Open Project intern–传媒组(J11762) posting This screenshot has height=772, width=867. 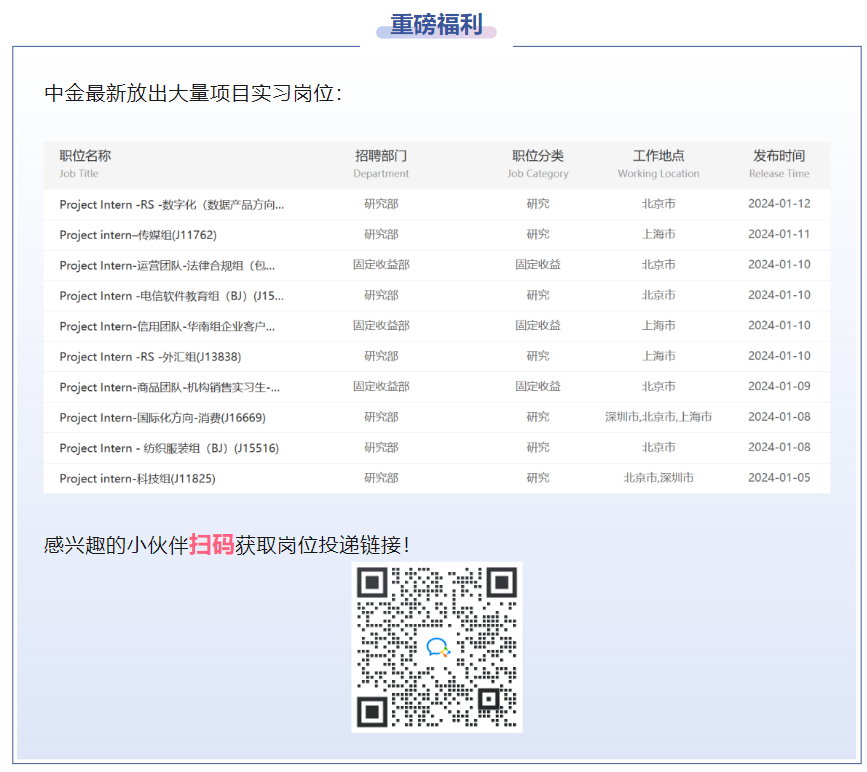[138, 234]
